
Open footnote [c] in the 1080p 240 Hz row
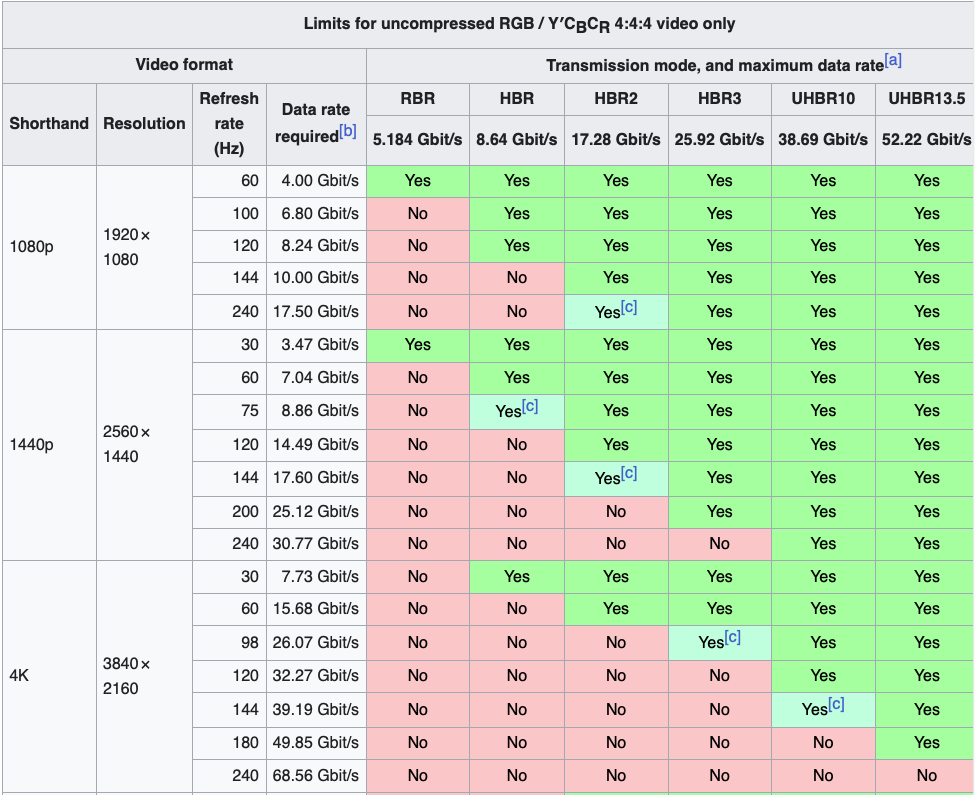click(x=629, y=307)
